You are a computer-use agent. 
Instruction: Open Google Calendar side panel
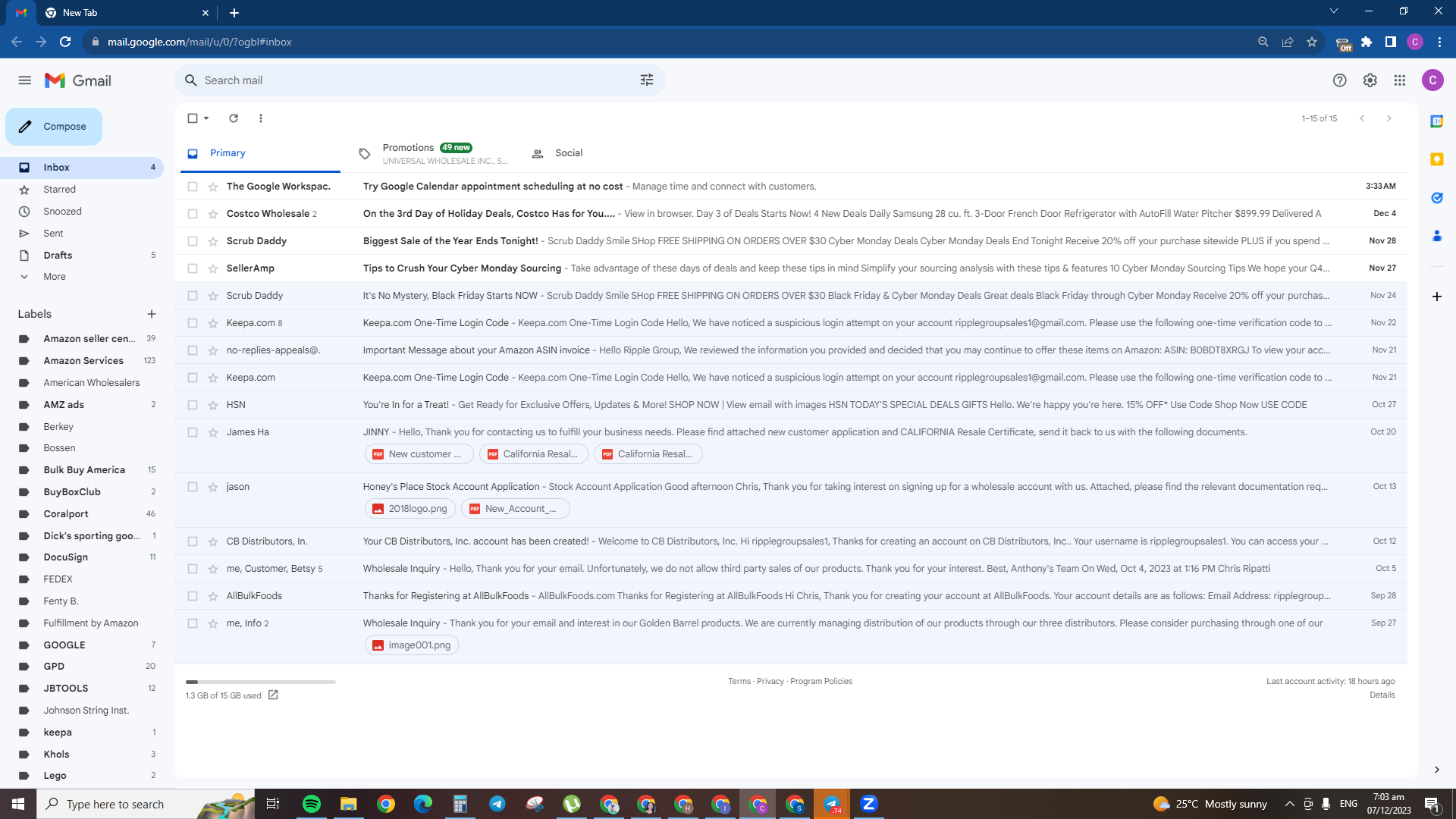coord(1437,121)
